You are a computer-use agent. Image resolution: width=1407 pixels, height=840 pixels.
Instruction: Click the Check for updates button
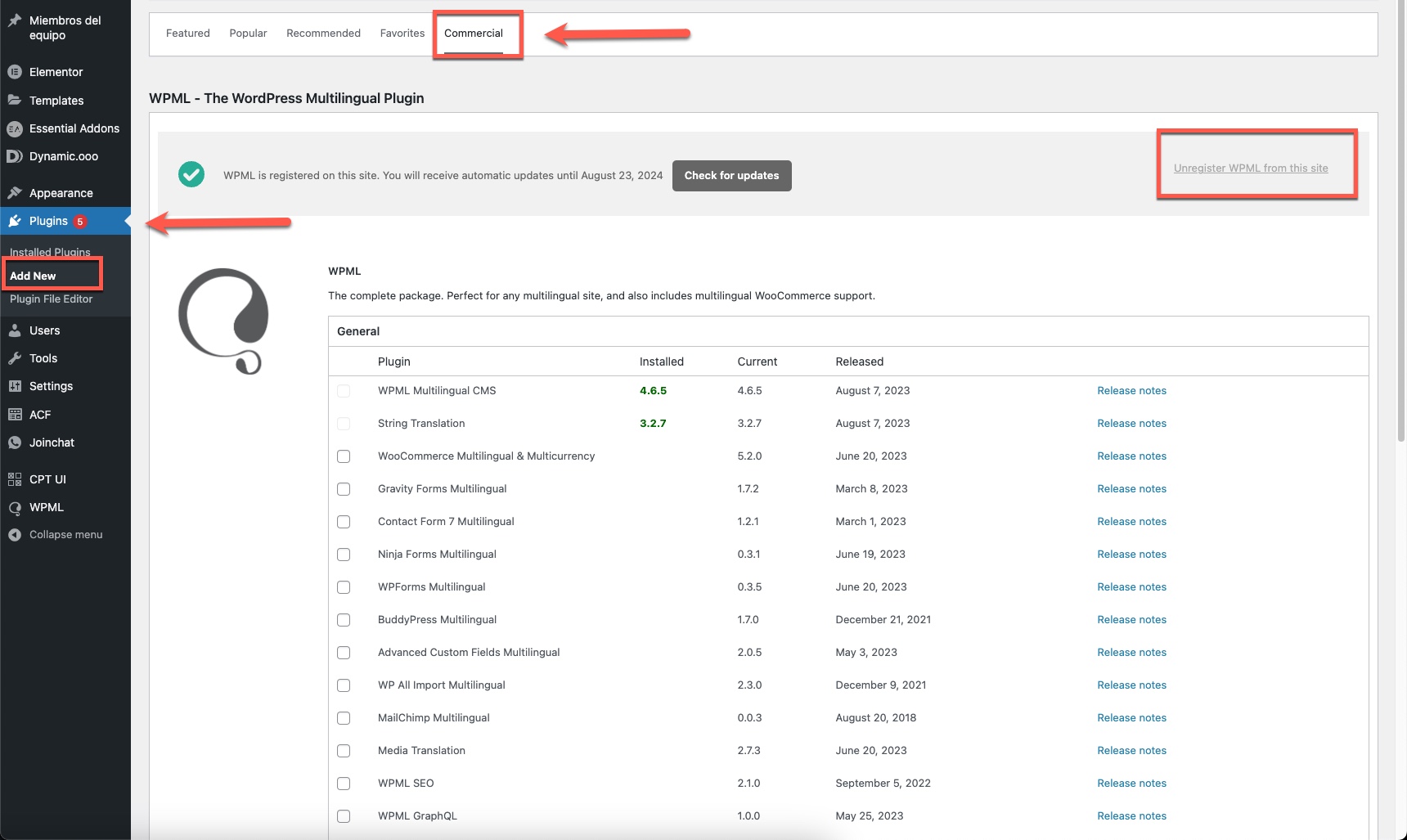point(731,176)
